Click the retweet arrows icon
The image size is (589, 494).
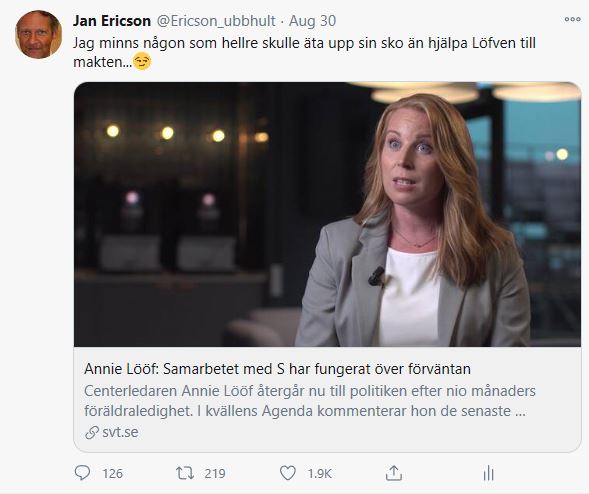pos(185,473)
